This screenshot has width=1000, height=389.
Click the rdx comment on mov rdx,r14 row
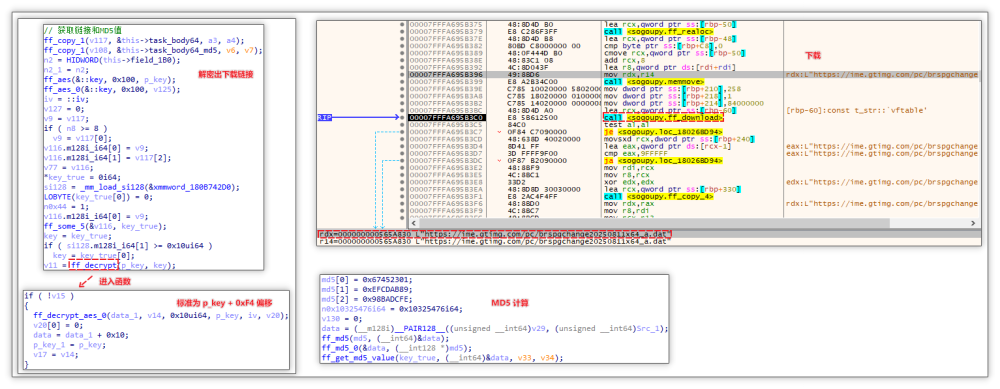coord(883,75)
